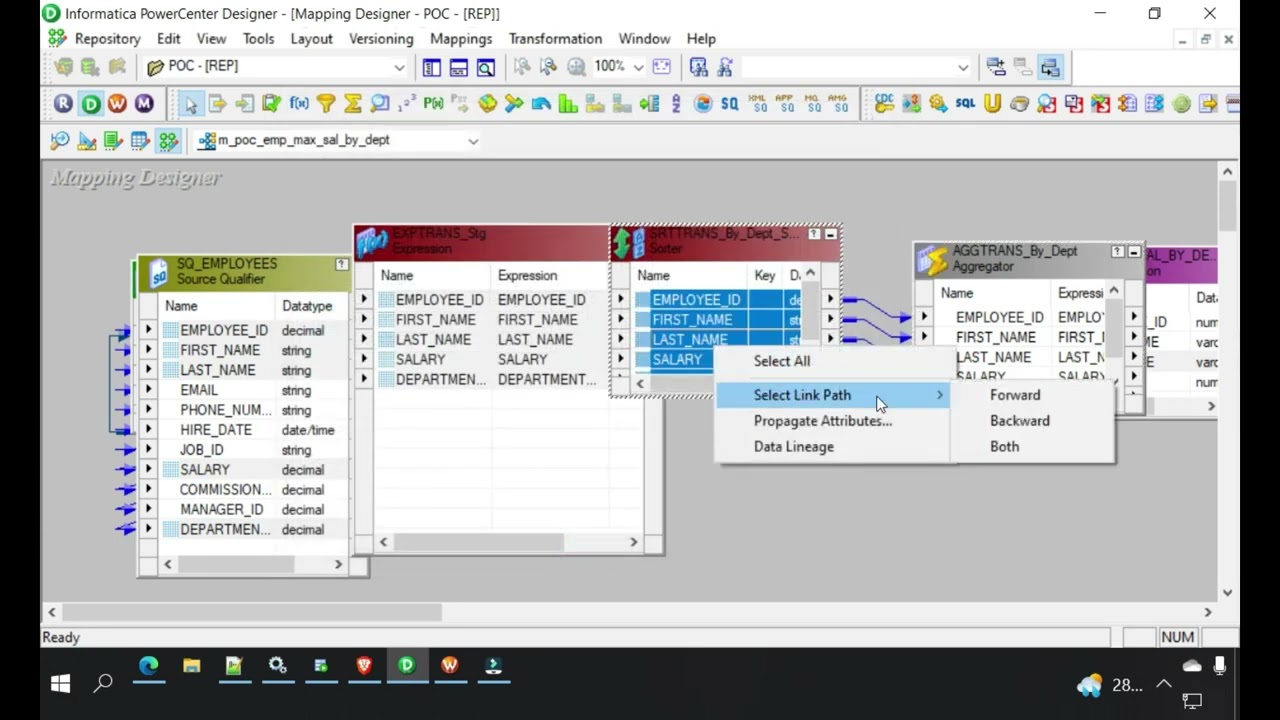Iconize the SRTTRANS sorter transformation

(830, 234)
